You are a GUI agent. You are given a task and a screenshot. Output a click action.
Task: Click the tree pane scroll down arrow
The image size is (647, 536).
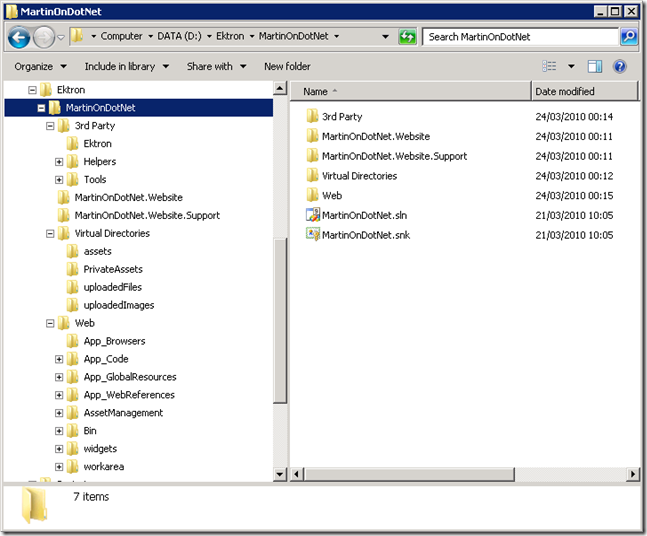(280, 474)
